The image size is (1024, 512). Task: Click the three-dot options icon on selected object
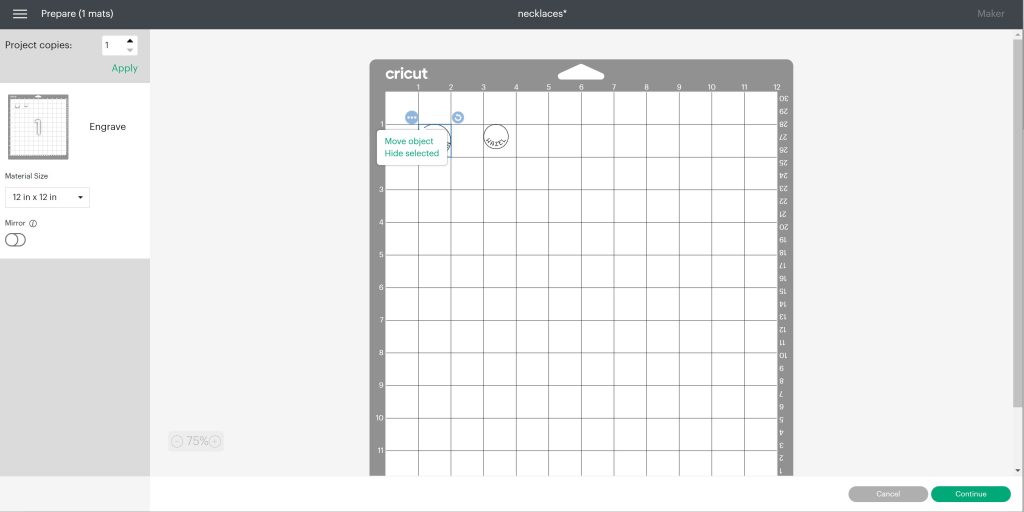tap(411, 118)
